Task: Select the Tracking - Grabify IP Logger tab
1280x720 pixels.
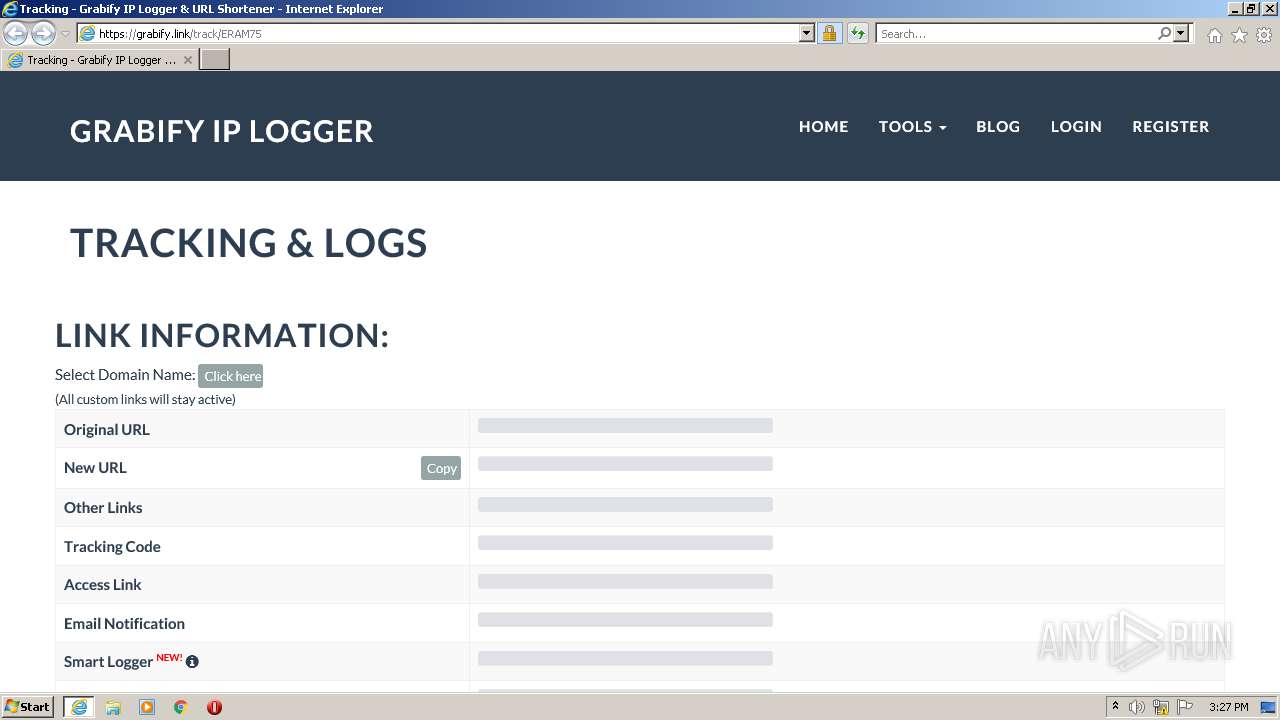Action: tap(100, 60)
